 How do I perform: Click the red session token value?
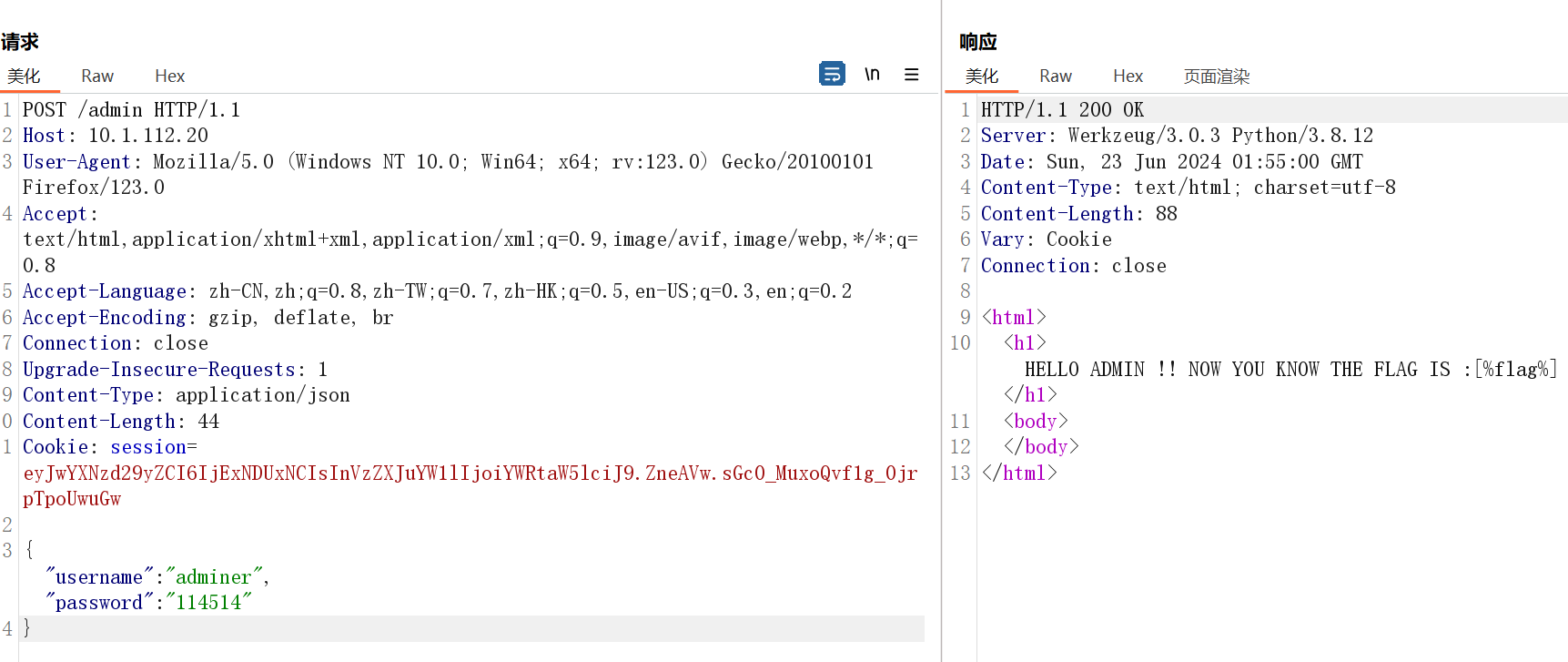click(470, 486)
